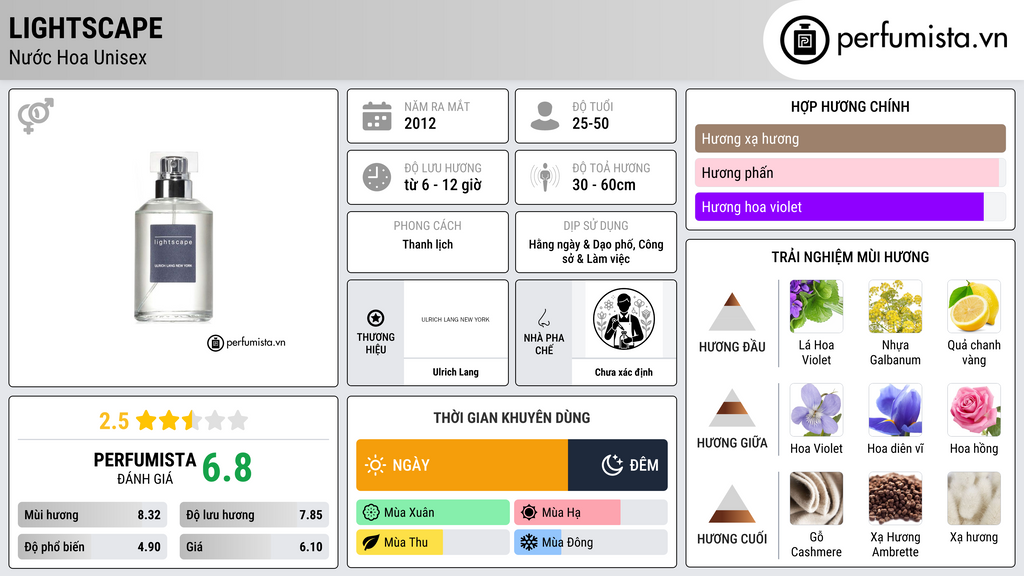
Task: Click the star badge icon above Thương hiệu
Action: (376, 318)
